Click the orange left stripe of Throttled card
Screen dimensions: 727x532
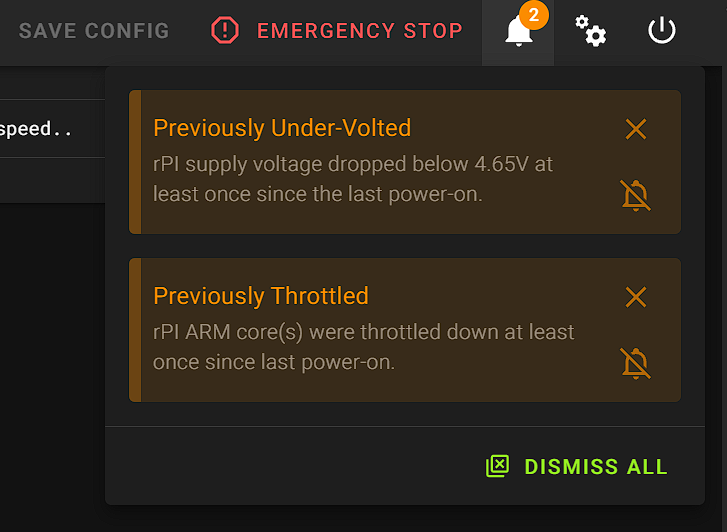pyautogui.click(x=136, y=330)
